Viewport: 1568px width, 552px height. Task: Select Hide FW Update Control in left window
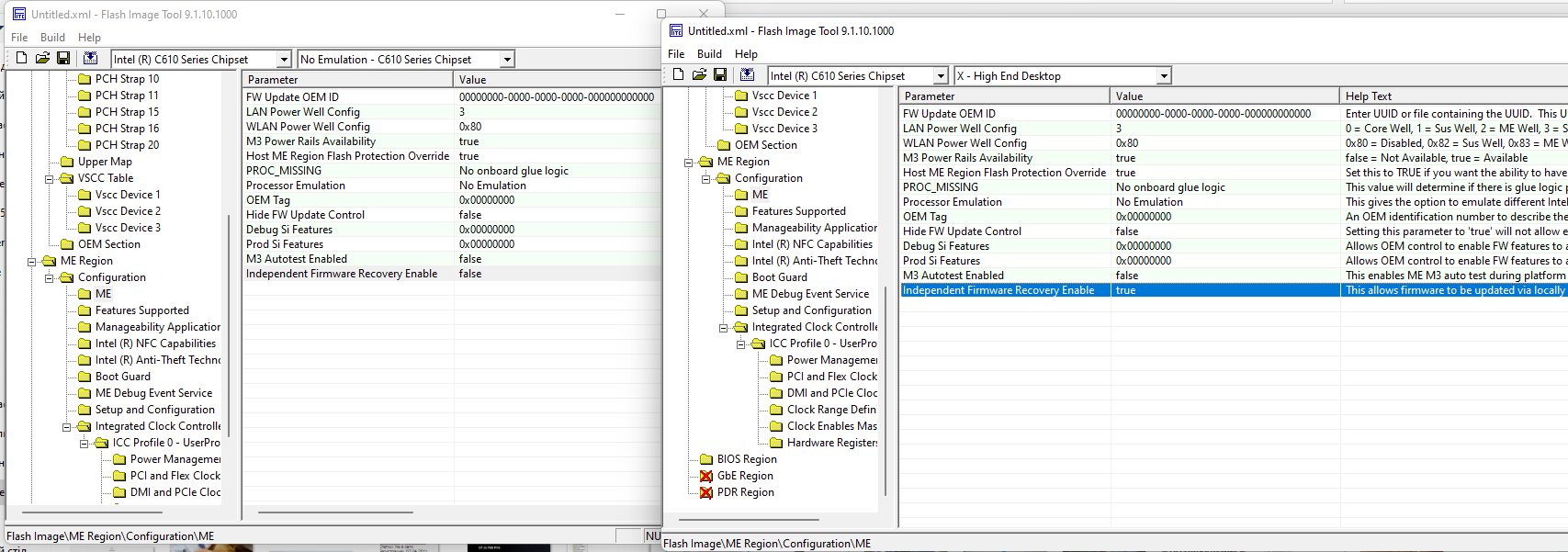[x=305, y=215]
